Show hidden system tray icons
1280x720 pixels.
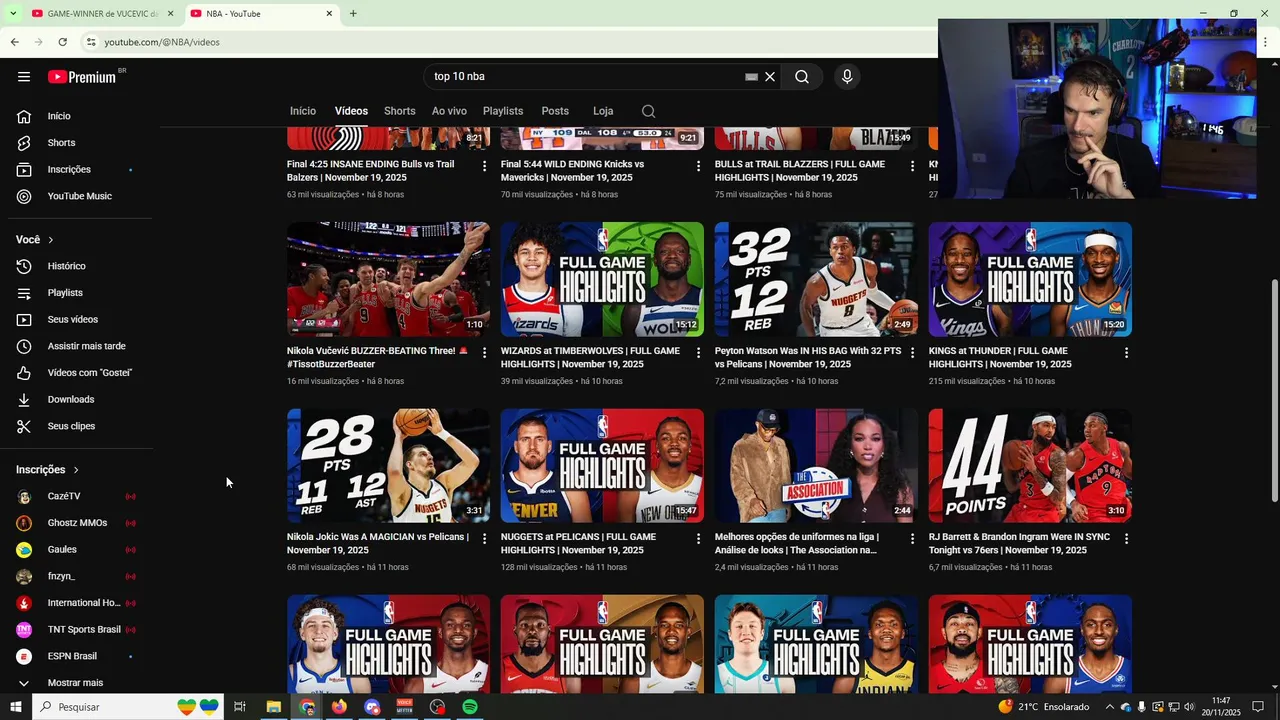[x=1109, y=707]
